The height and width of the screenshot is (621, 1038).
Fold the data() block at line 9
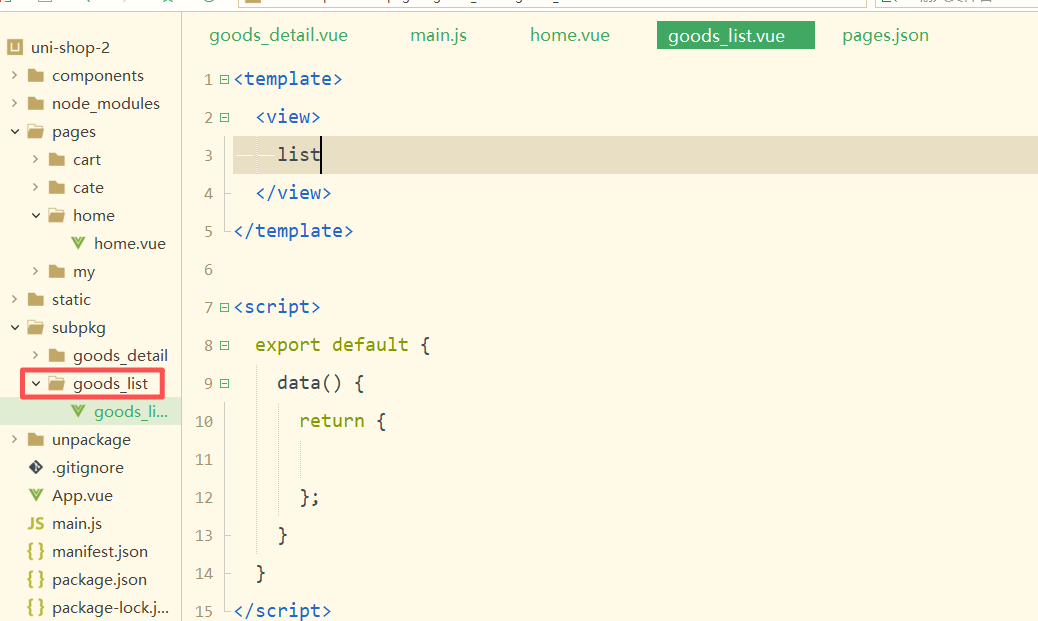(x=224, y=383)
